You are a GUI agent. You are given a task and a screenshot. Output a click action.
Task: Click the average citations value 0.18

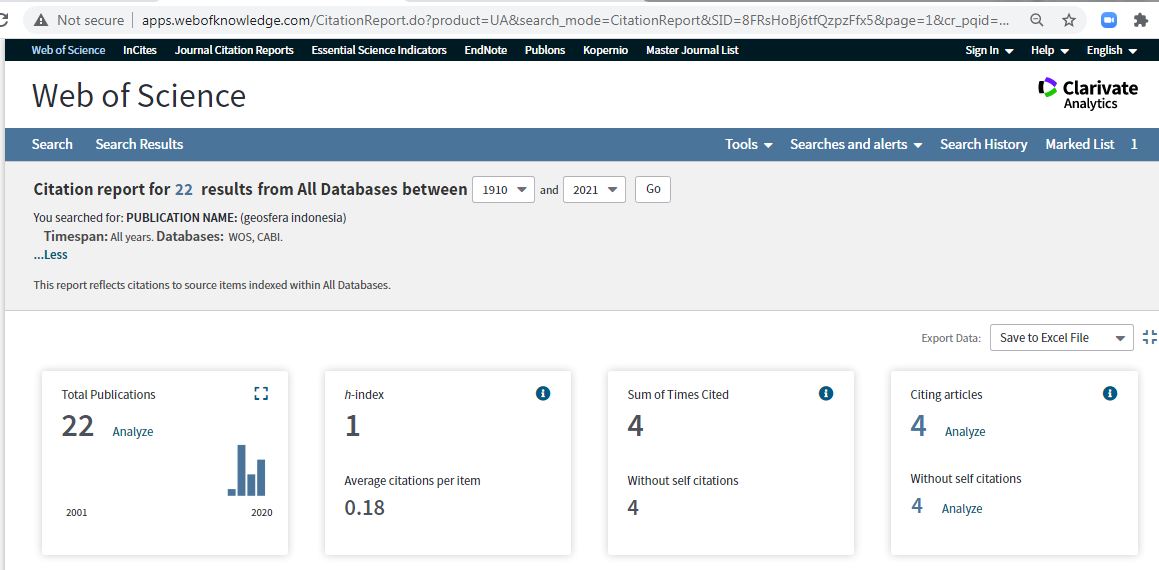[x=364, y=507]
